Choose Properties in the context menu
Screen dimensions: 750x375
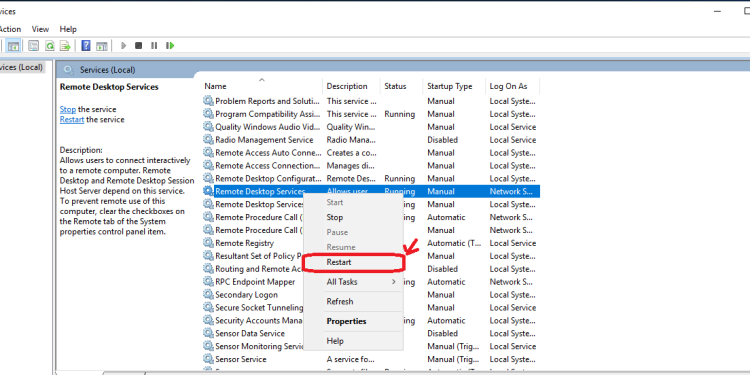point(353,321)
